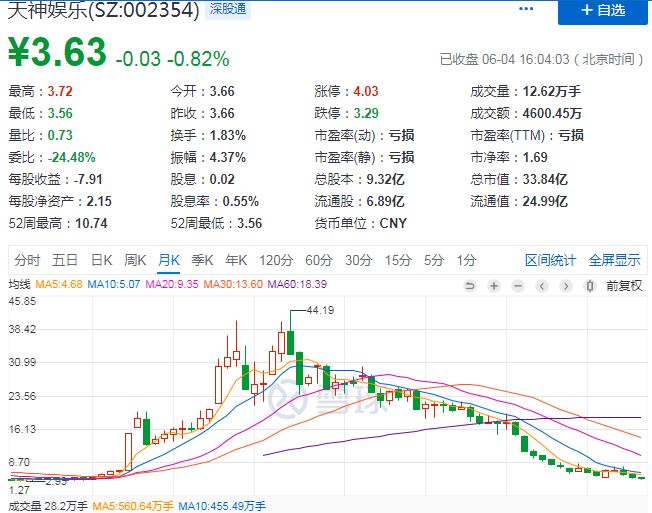
Task: Click the 44.19 peak price marker
Action: tap(320, 310)
